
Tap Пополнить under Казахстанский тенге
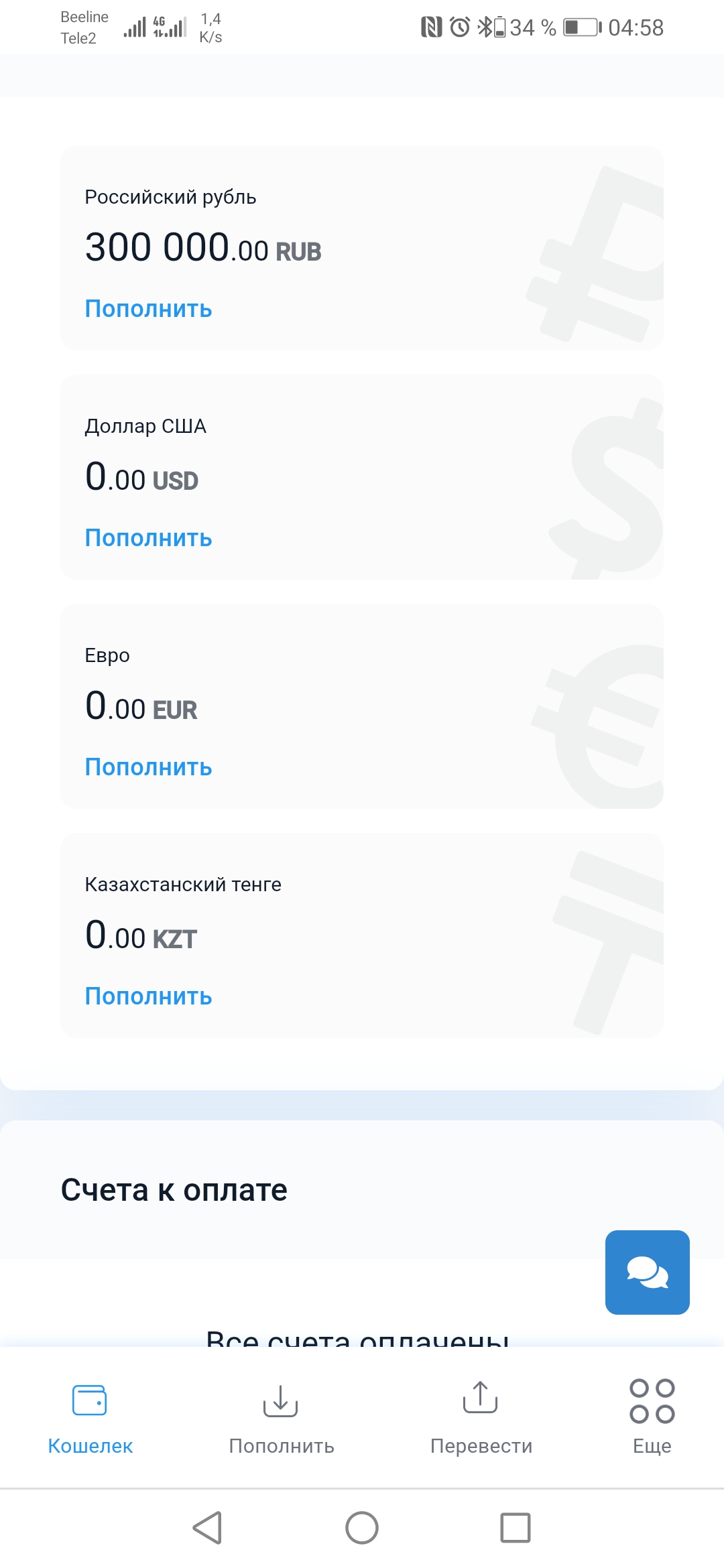tap(148, 996)
